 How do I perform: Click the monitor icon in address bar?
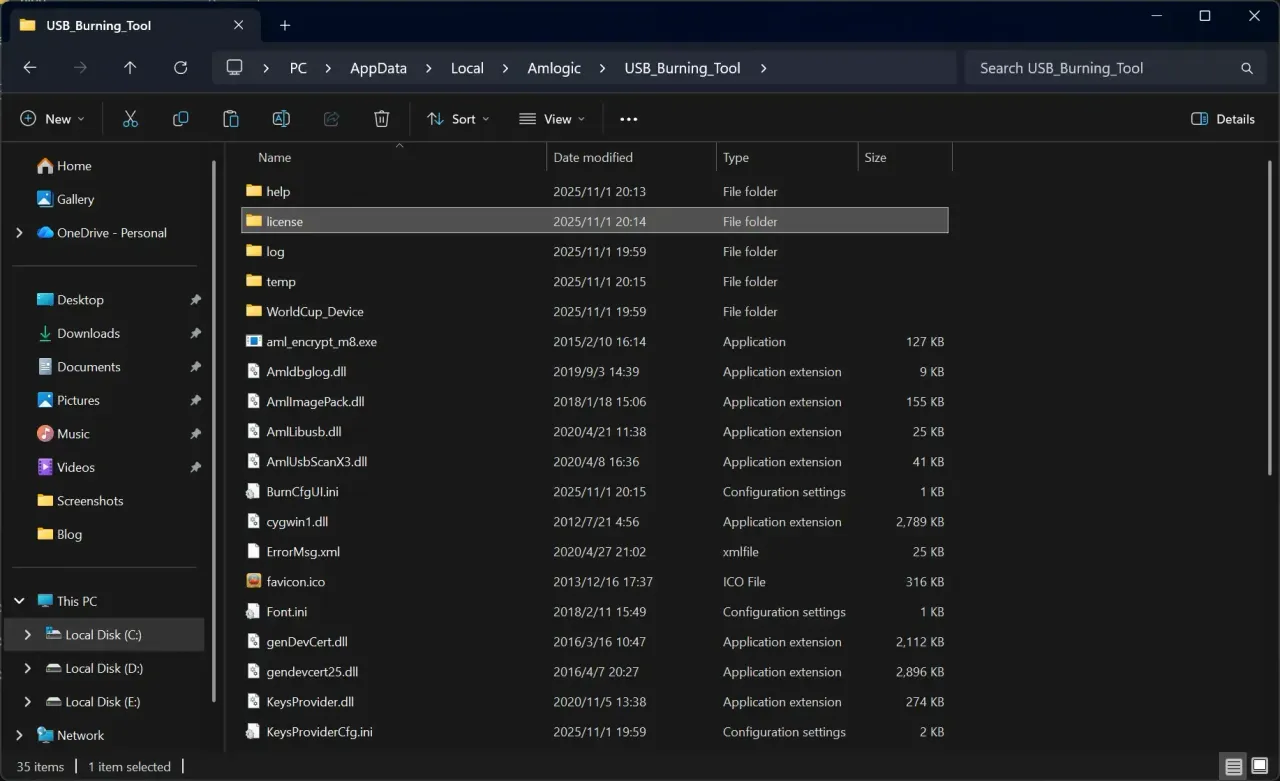click(x=235, y=68)
